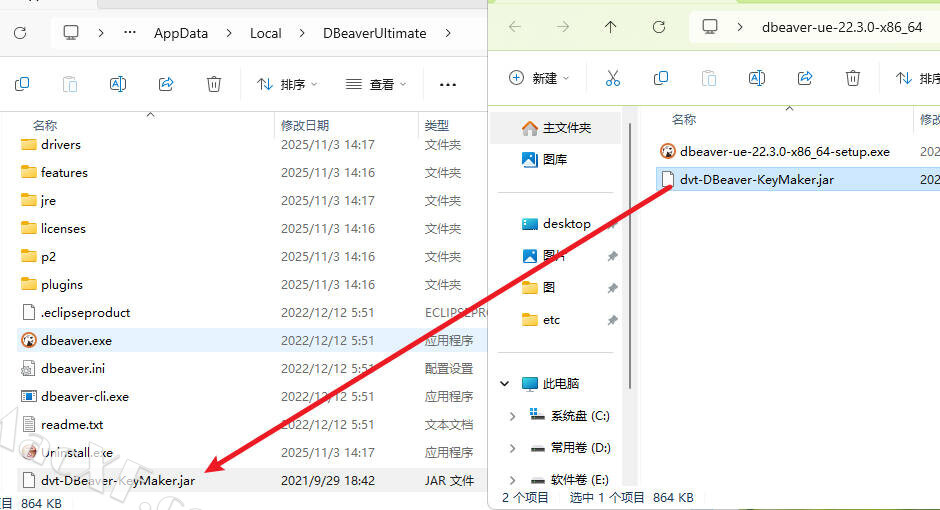Select dvt-DBeaver-KeyMaker.jar in right window
Image resolution: width=940 pixels, height=510 pixels.
756,180
